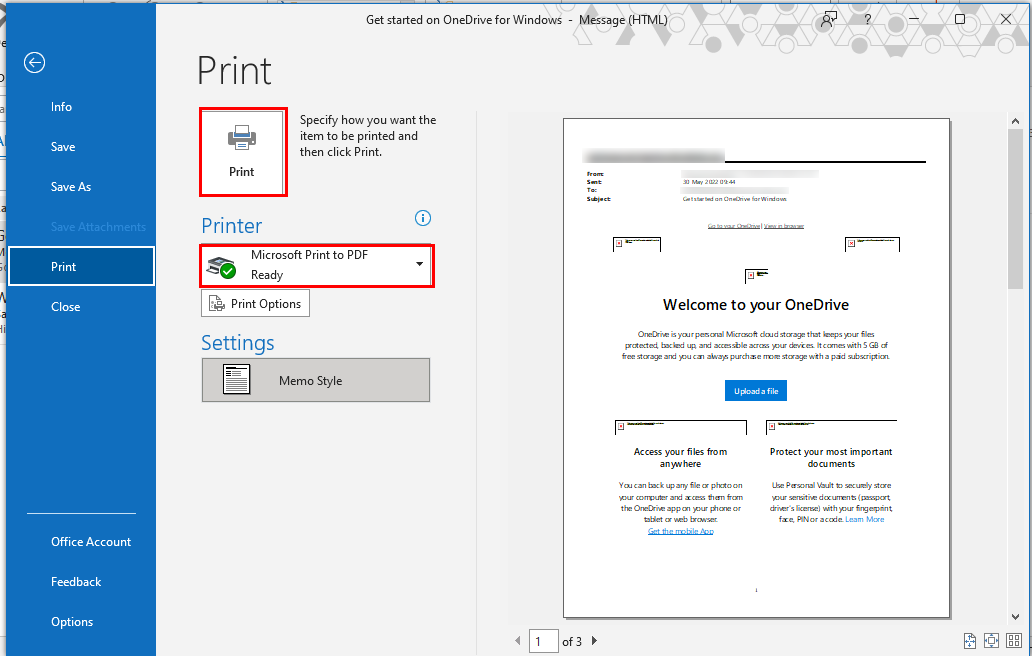The image size is (1032, 656).
Task: Select the Print tab in the sidebar
Action: click(82, 266)
